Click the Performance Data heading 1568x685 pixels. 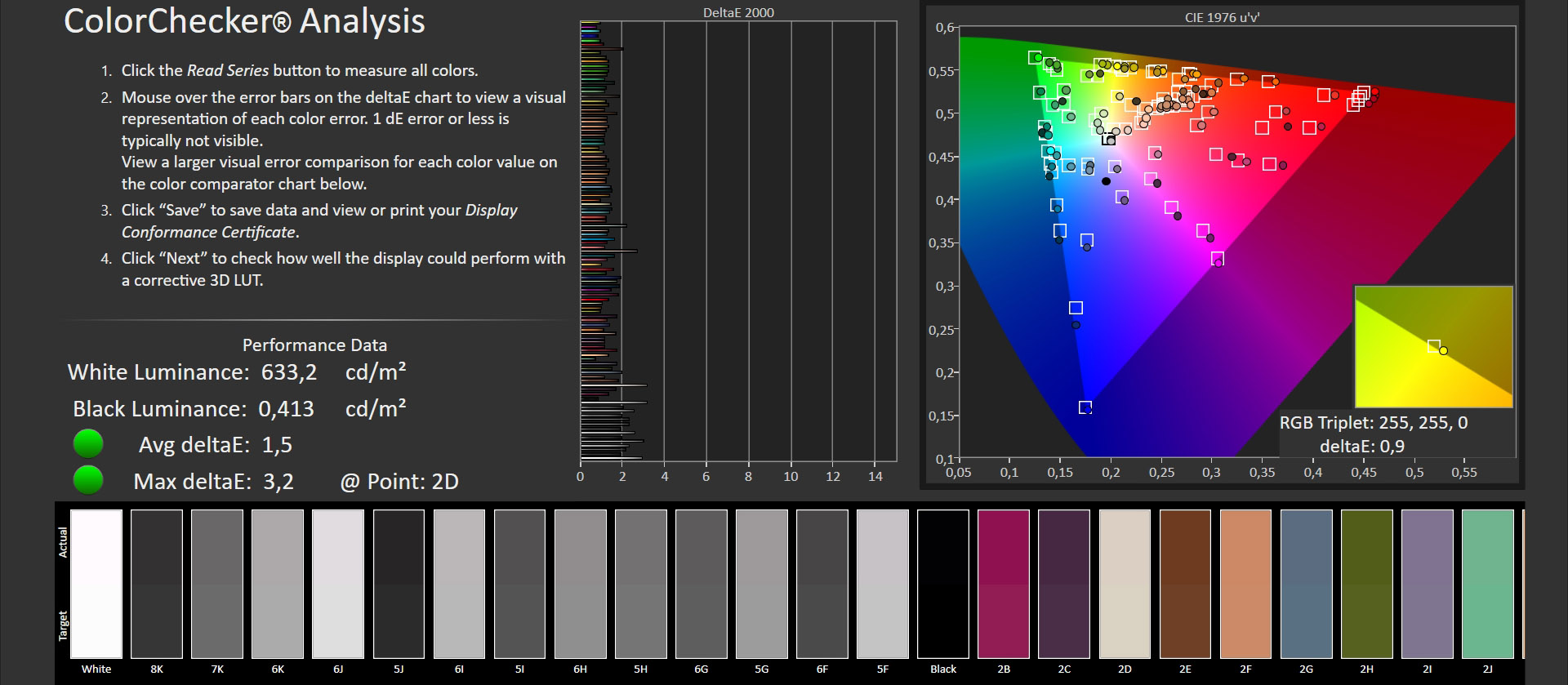coord(314,345)
